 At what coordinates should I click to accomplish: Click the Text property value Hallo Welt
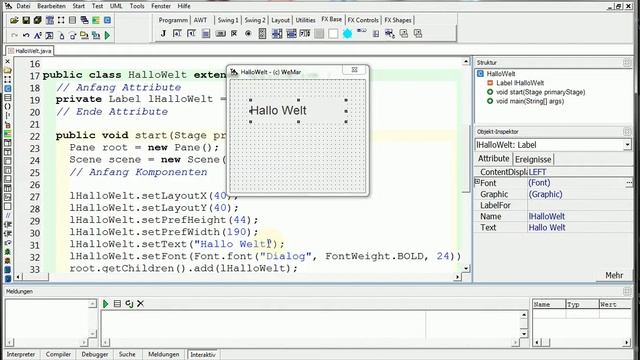click(x=547, y=228)
